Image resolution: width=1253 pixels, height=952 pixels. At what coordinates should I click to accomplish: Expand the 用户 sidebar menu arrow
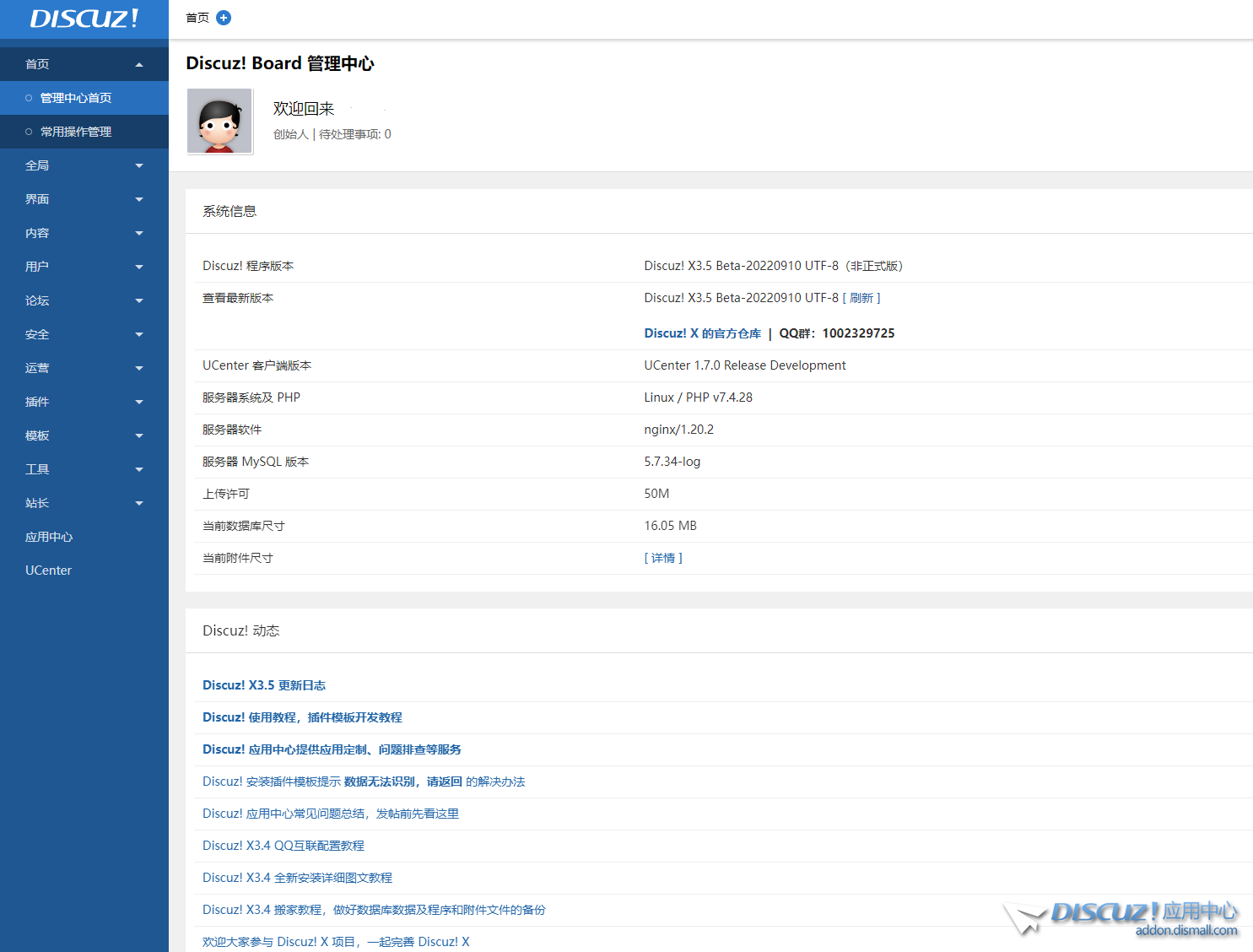coord(139,268)
